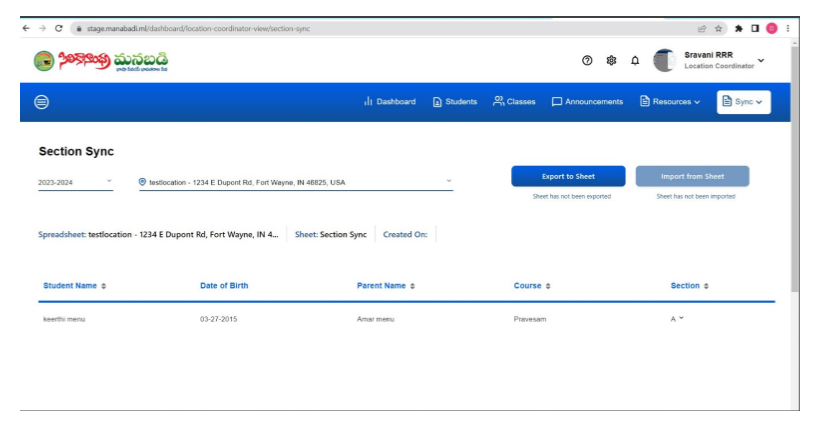Viewport: 813px width, 428px height.
Task: Expand the Resources menu
Action: click(x=670, y=102)
